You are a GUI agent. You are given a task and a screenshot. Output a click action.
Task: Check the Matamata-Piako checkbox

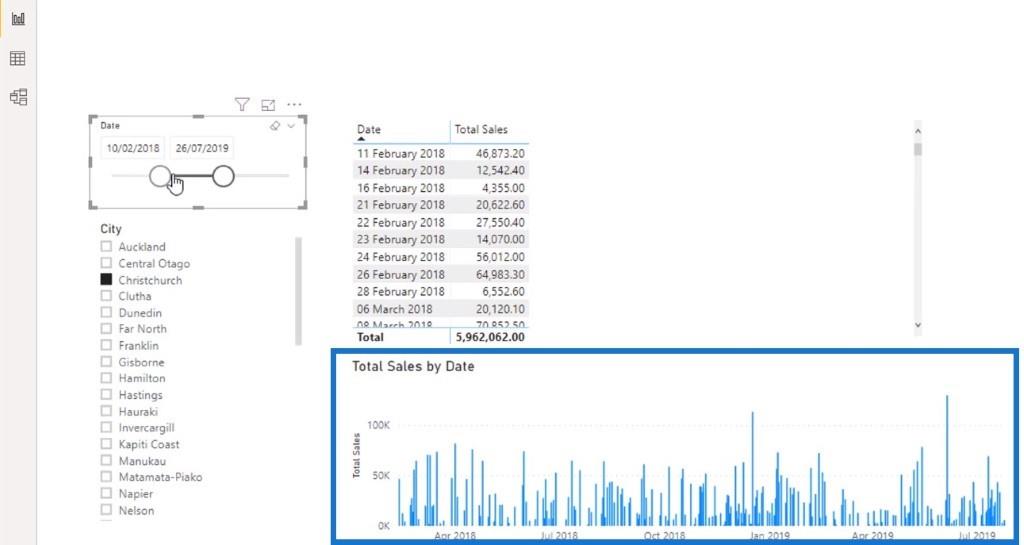(106, 476)
